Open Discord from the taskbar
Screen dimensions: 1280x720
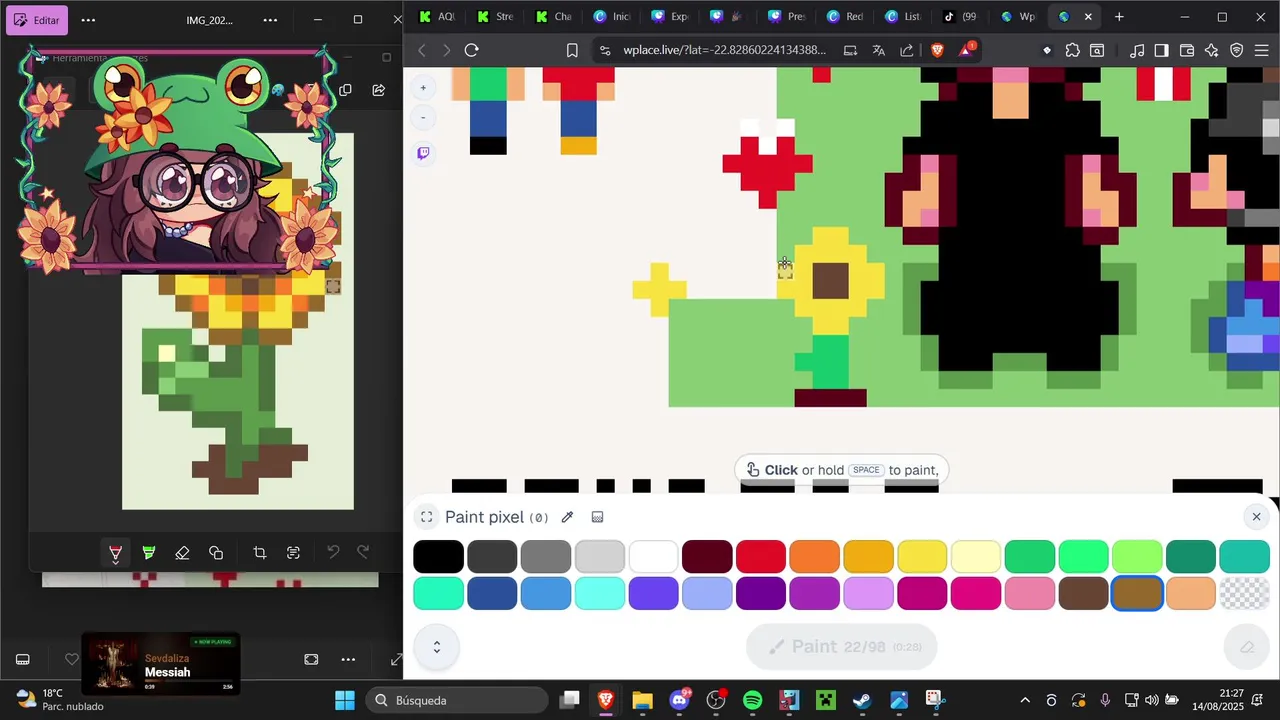click(679, 700)
